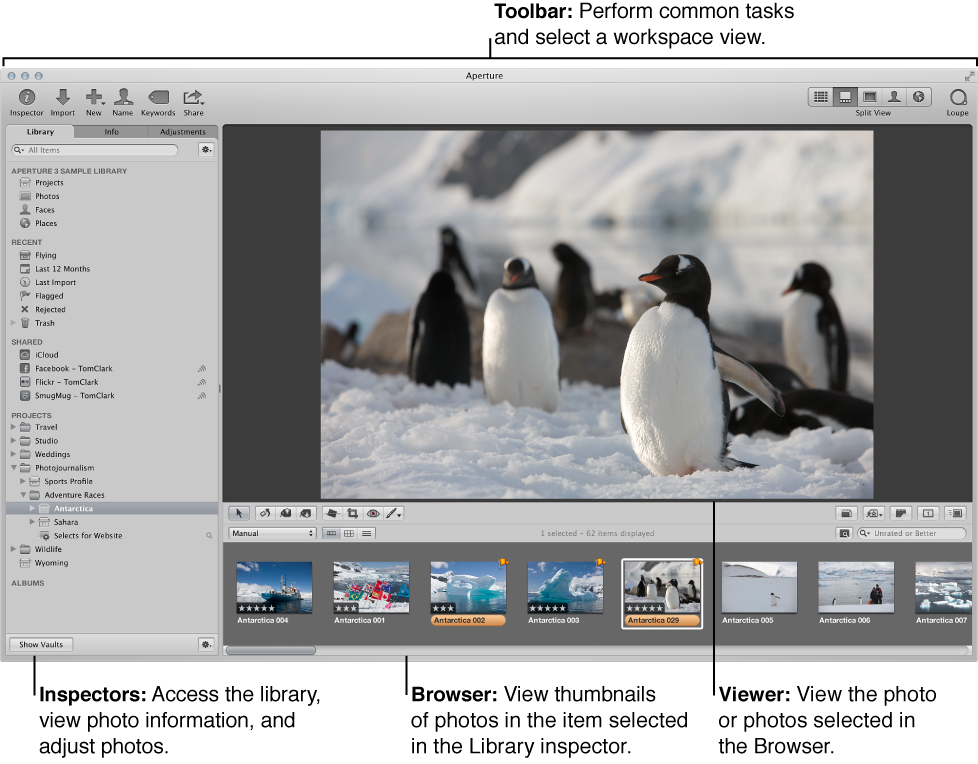Open the Places view in toolbar
Viewport: 978px width, 764px height.
coord(918,97)
